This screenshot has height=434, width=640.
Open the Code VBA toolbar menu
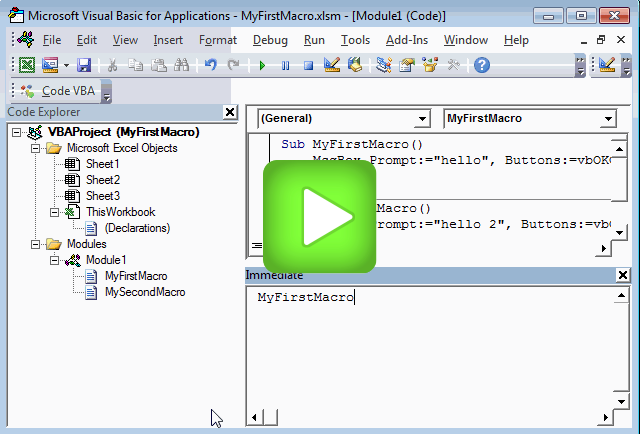click(68, 91)
